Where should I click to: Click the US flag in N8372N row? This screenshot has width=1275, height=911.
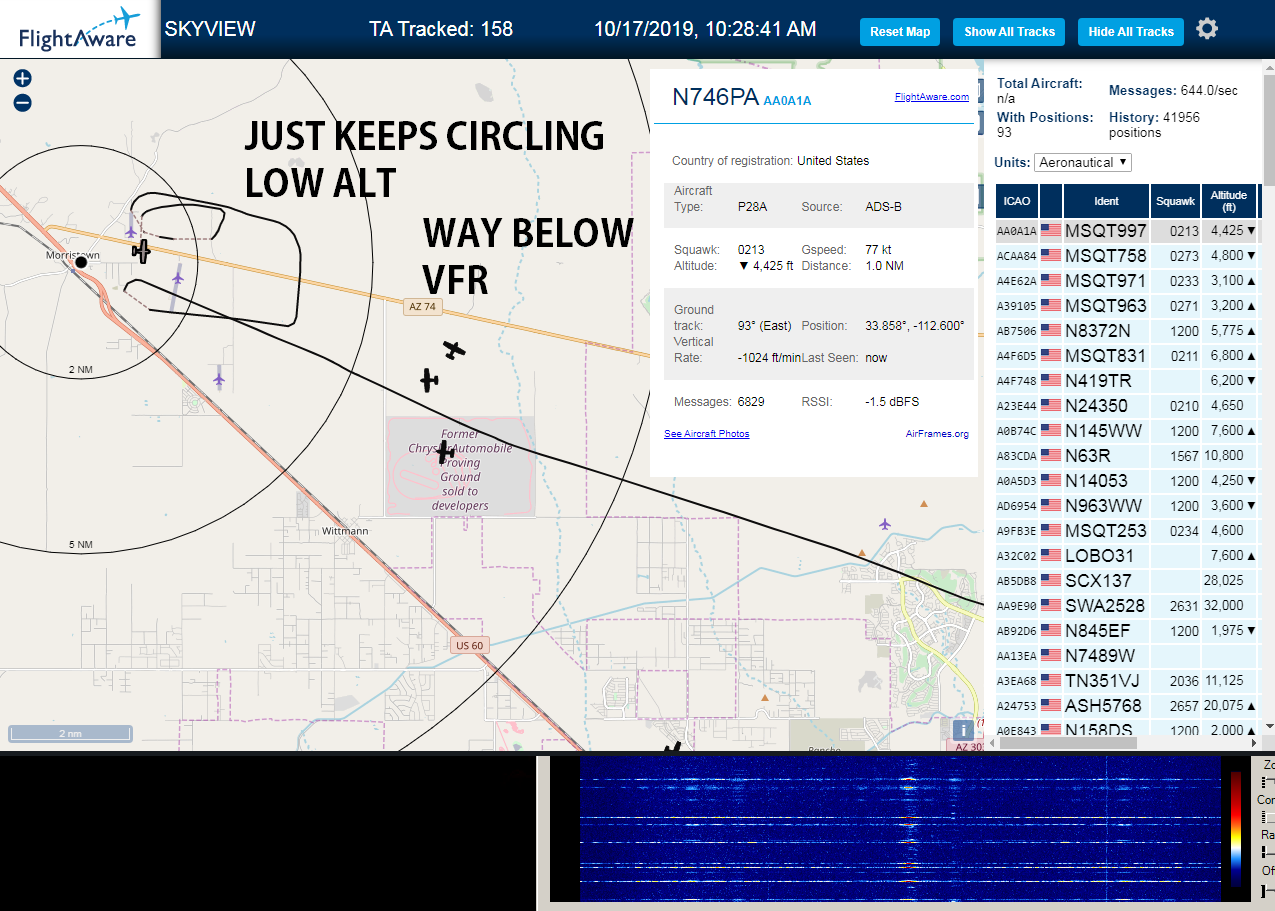click(x=1051, y=330)
